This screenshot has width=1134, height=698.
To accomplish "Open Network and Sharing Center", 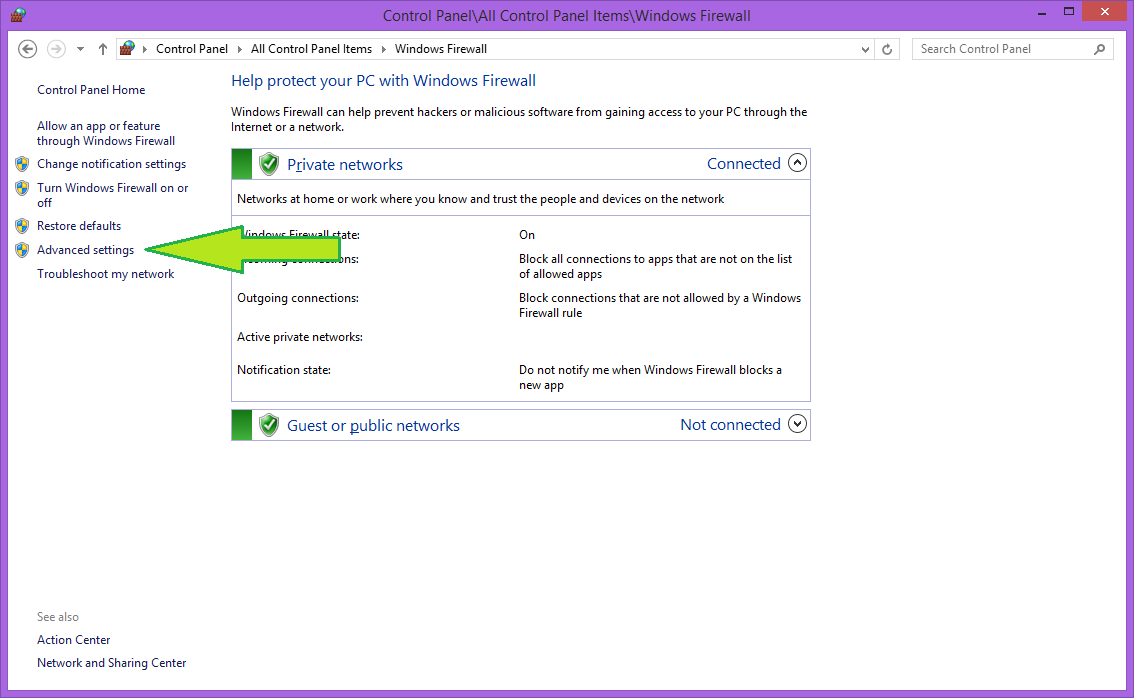I will tap(111, 663).
